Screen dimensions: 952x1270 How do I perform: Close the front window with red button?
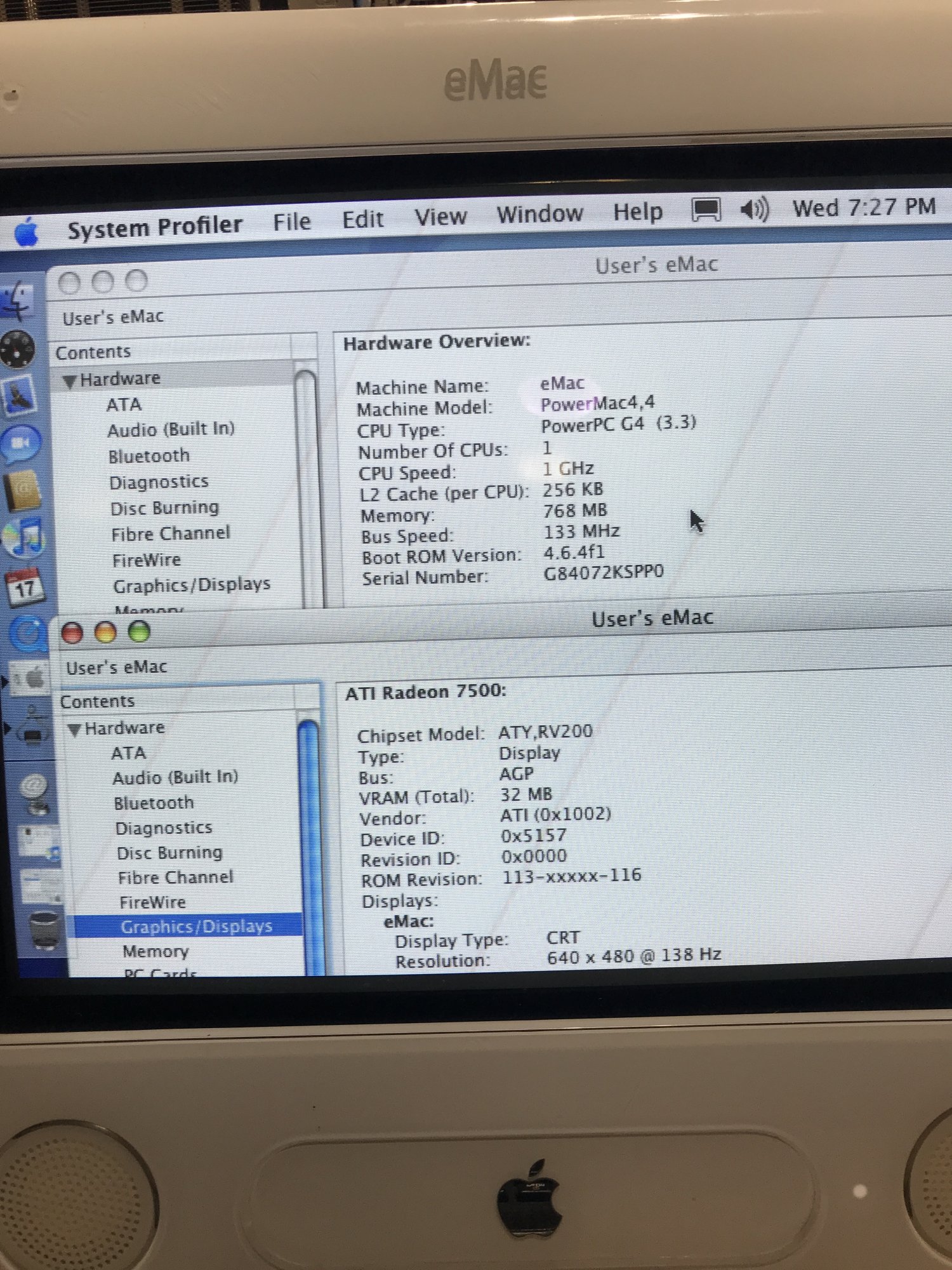[72, 632]
